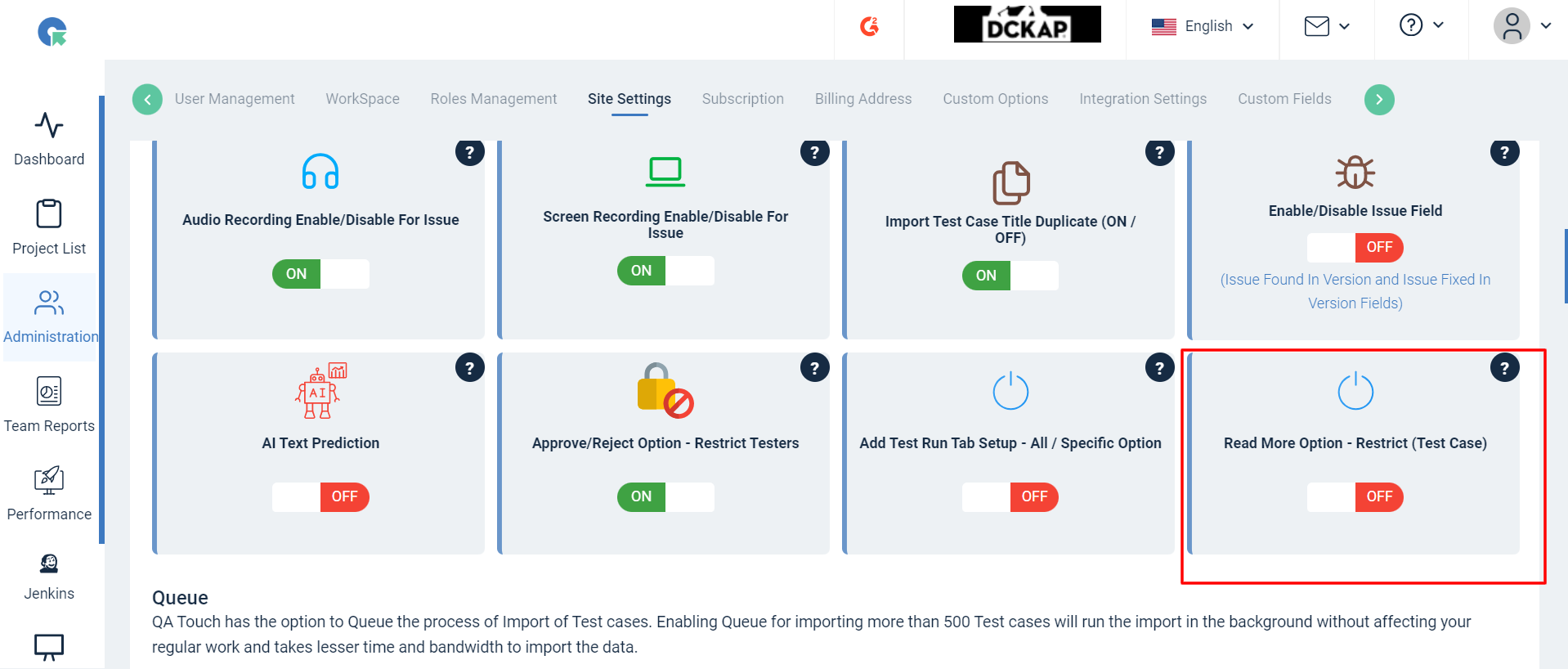Viewport: 1568px width, 669px height.
Task: Switch to the Integration Settings tab
Action: (x=1142, y=99)
